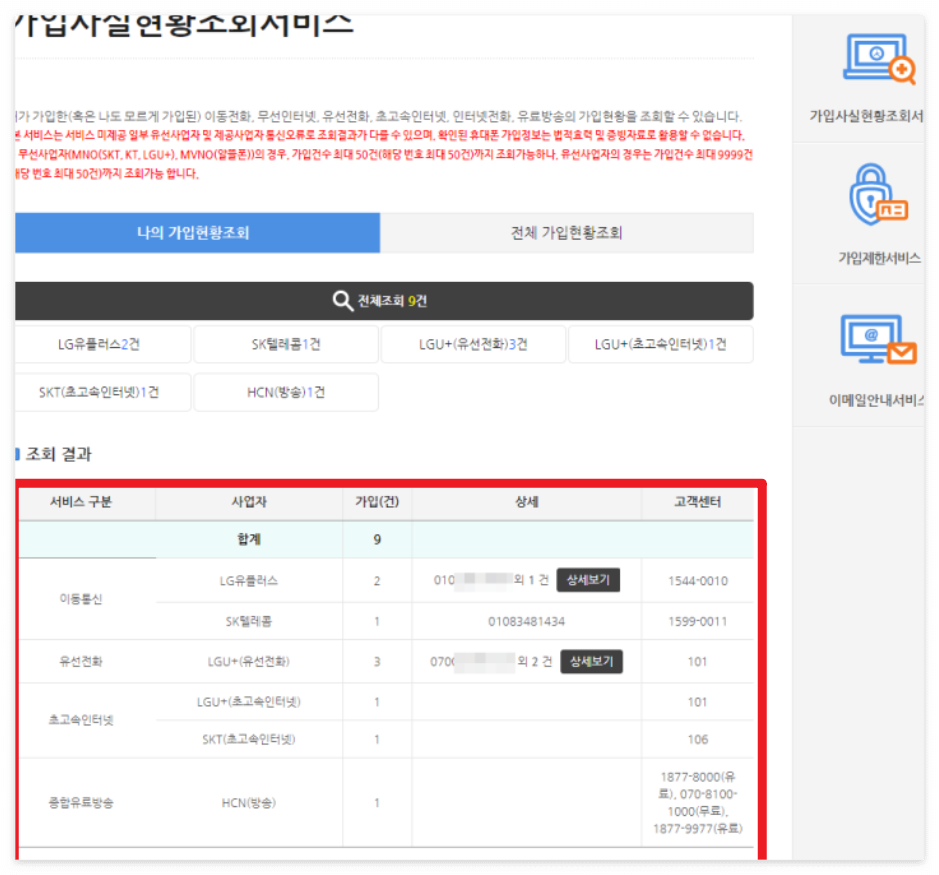
Task: Click the phone number 01083481434 cell
Action: click(527, 621)
